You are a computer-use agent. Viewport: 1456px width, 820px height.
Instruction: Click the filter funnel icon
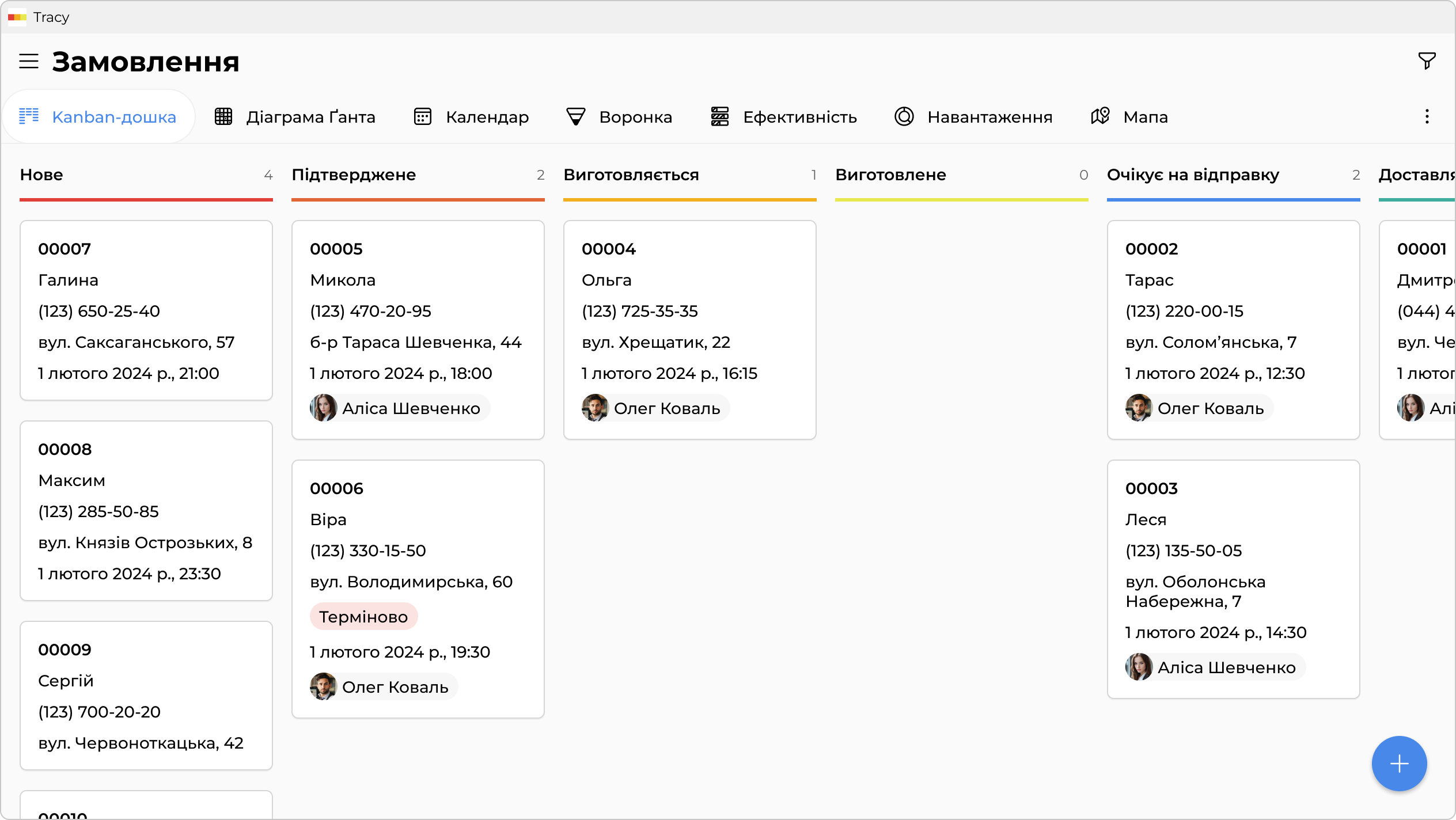(1427, 60)
